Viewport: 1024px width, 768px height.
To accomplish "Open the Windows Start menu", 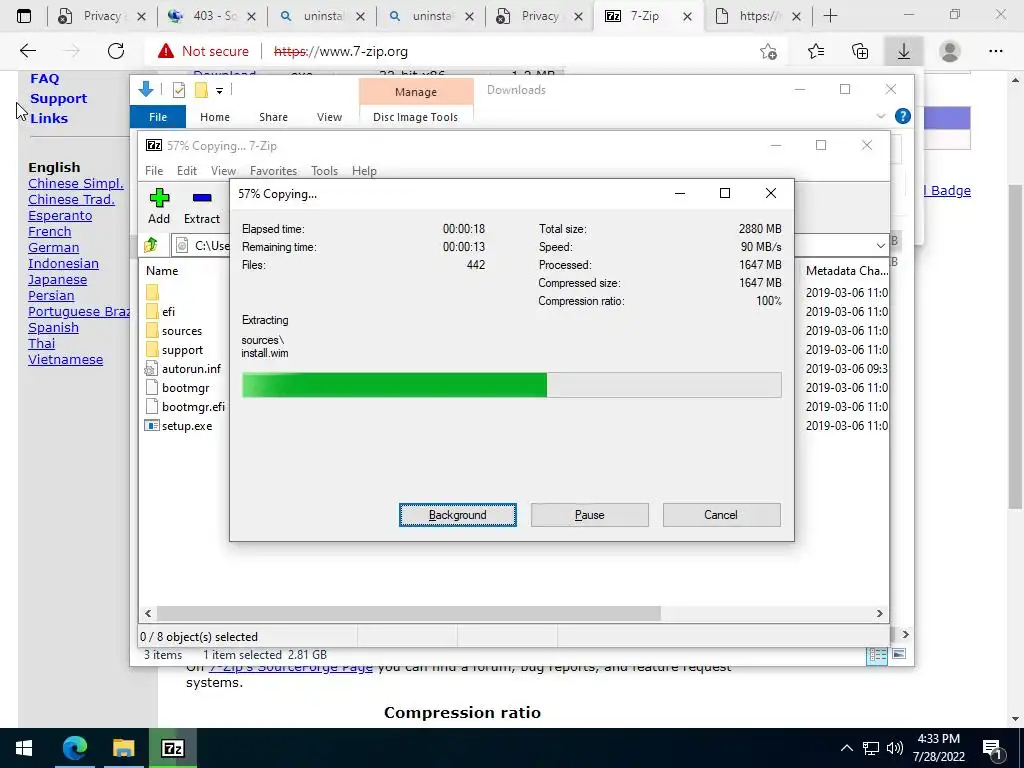I will click(24, 748).
